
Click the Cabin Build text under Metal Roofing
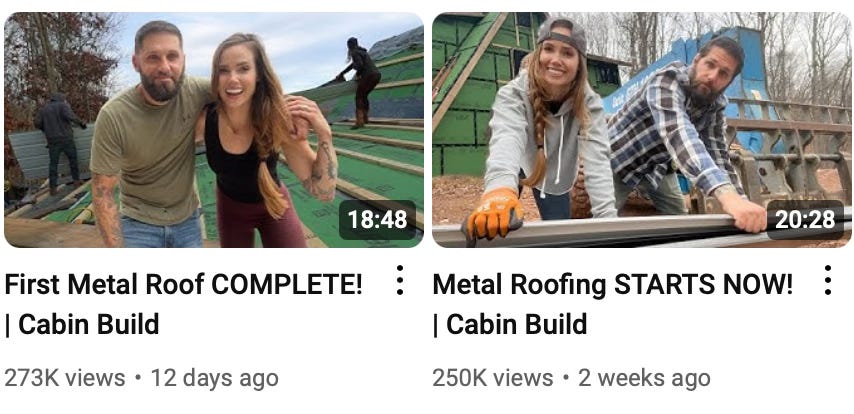point(516,324)
